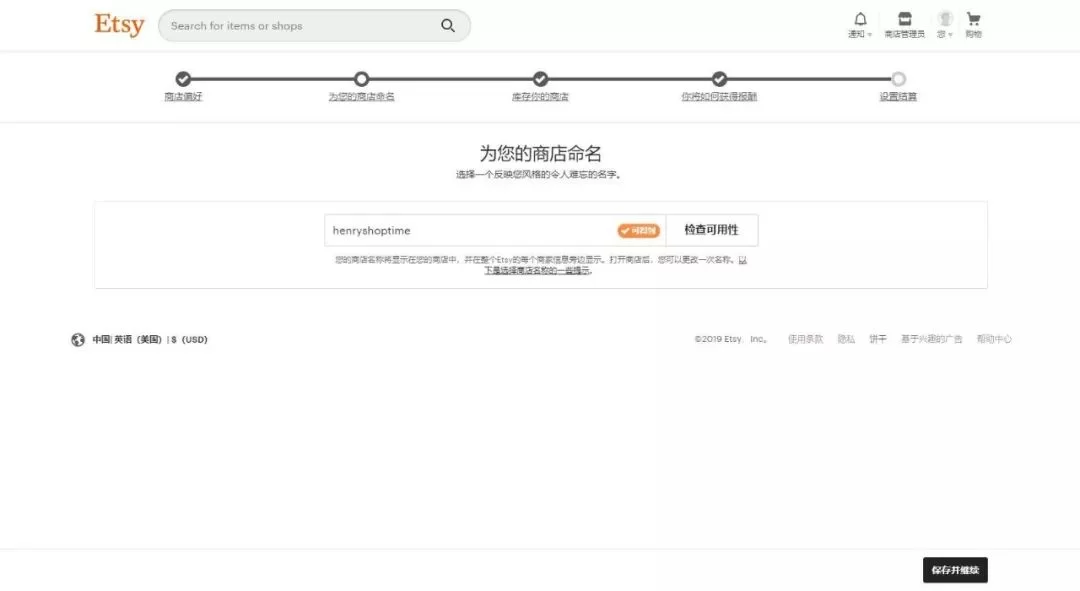The height and width of the screenshot is (591, 1080).
Task: Open the 使用条款 footer link
Action: click(805, 339)
